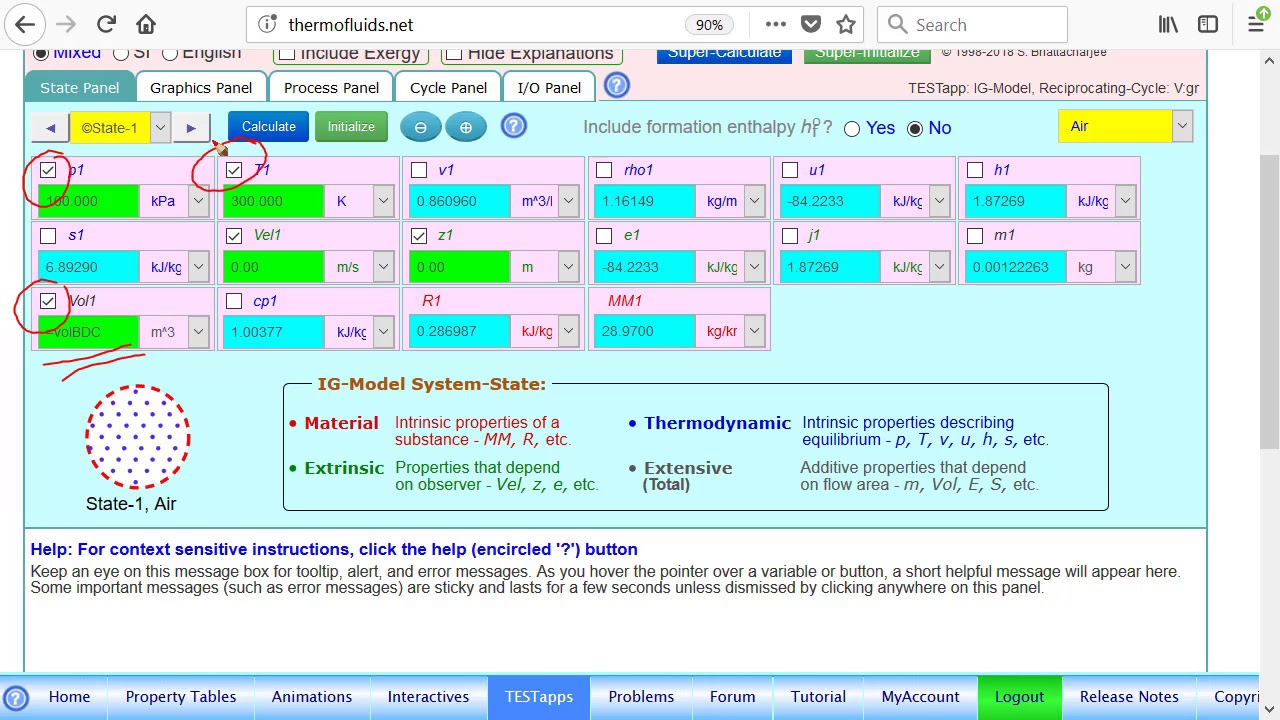Go to next state arrow
This screenshot has width=1280, height=720.
(190, 127)
